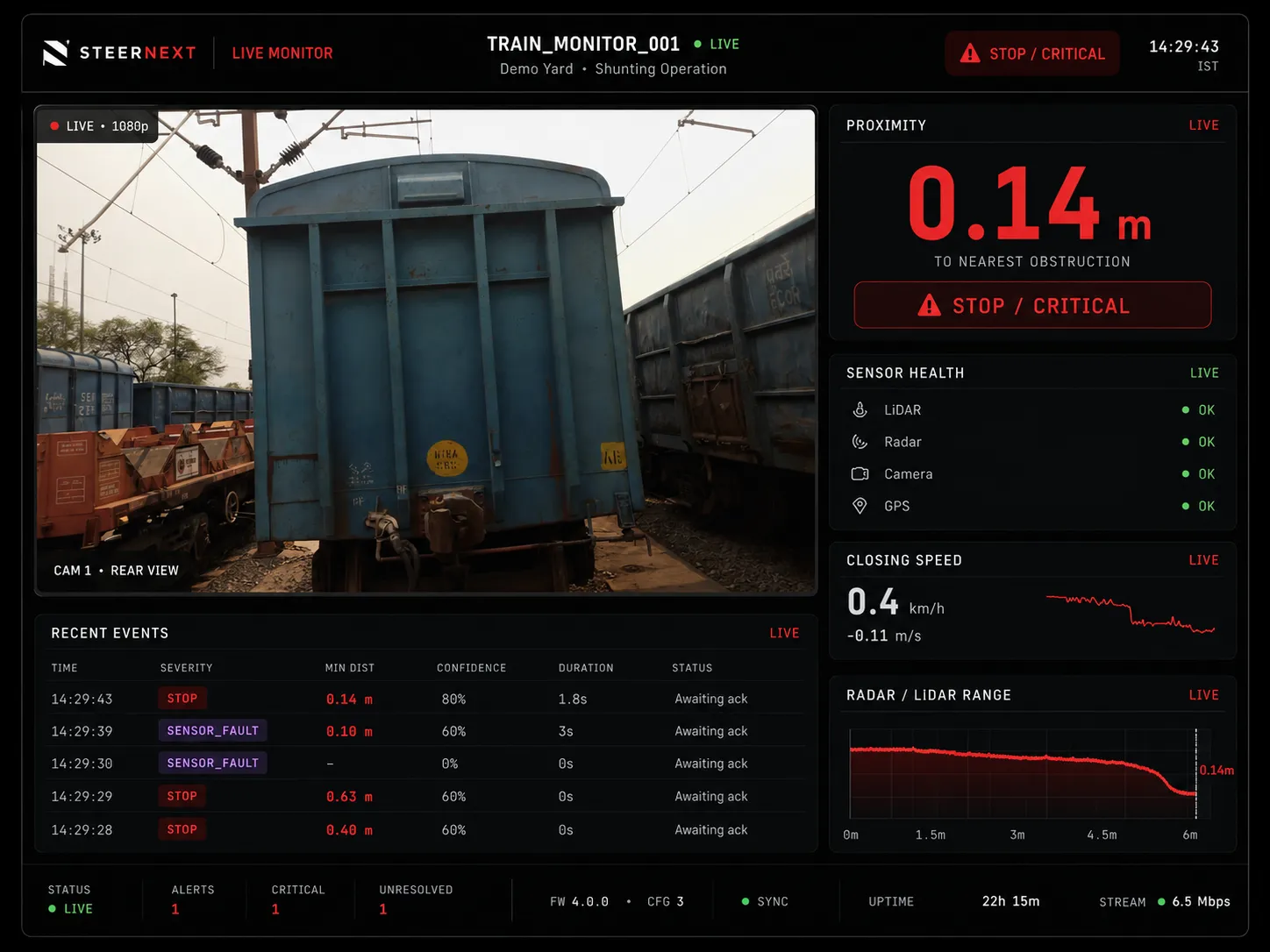Screen dimensions: 1270x952
Task: Click 'Awaiting ack' in the 14:29:39 row
Action: click(711, 731)
